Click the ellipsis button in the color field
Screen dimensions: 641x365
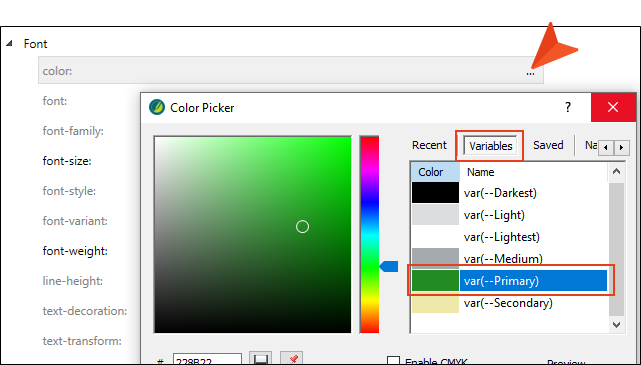point(530,74)
